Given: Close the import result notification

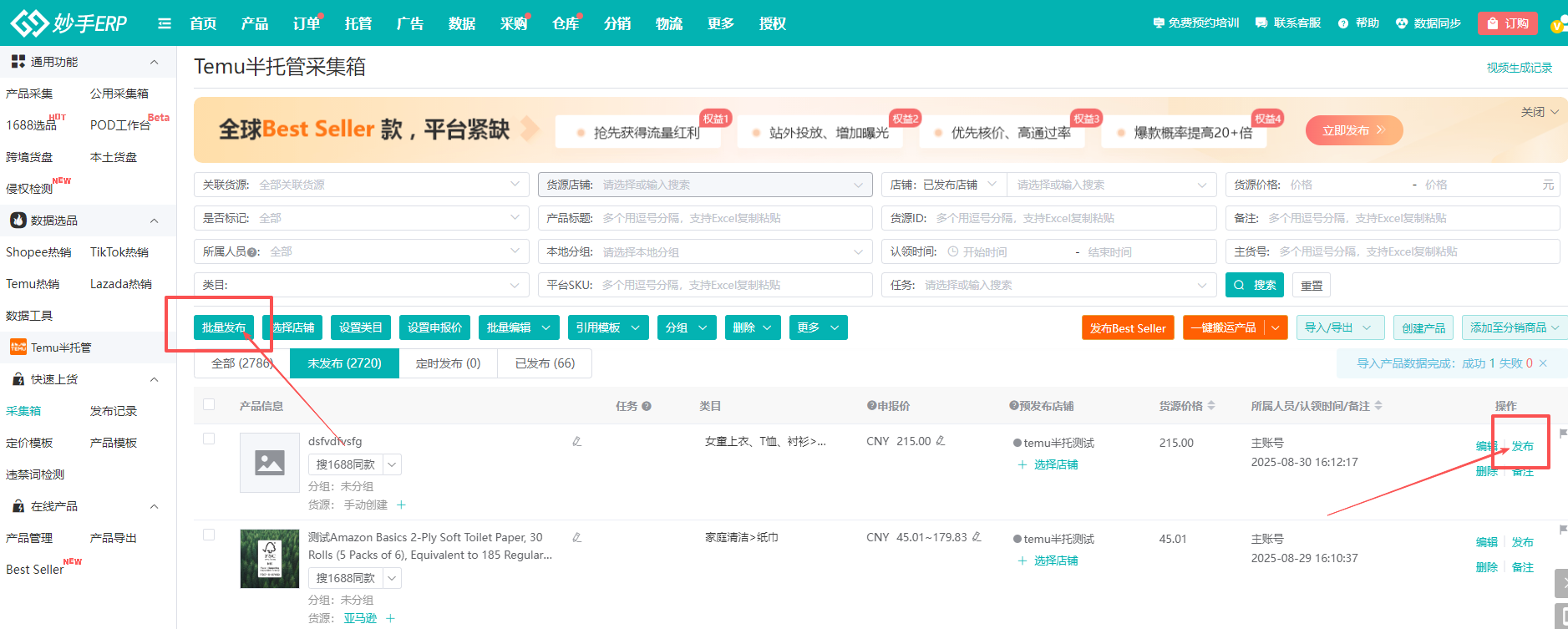Looking at the screenshot, I should (x=1543, y=363).
